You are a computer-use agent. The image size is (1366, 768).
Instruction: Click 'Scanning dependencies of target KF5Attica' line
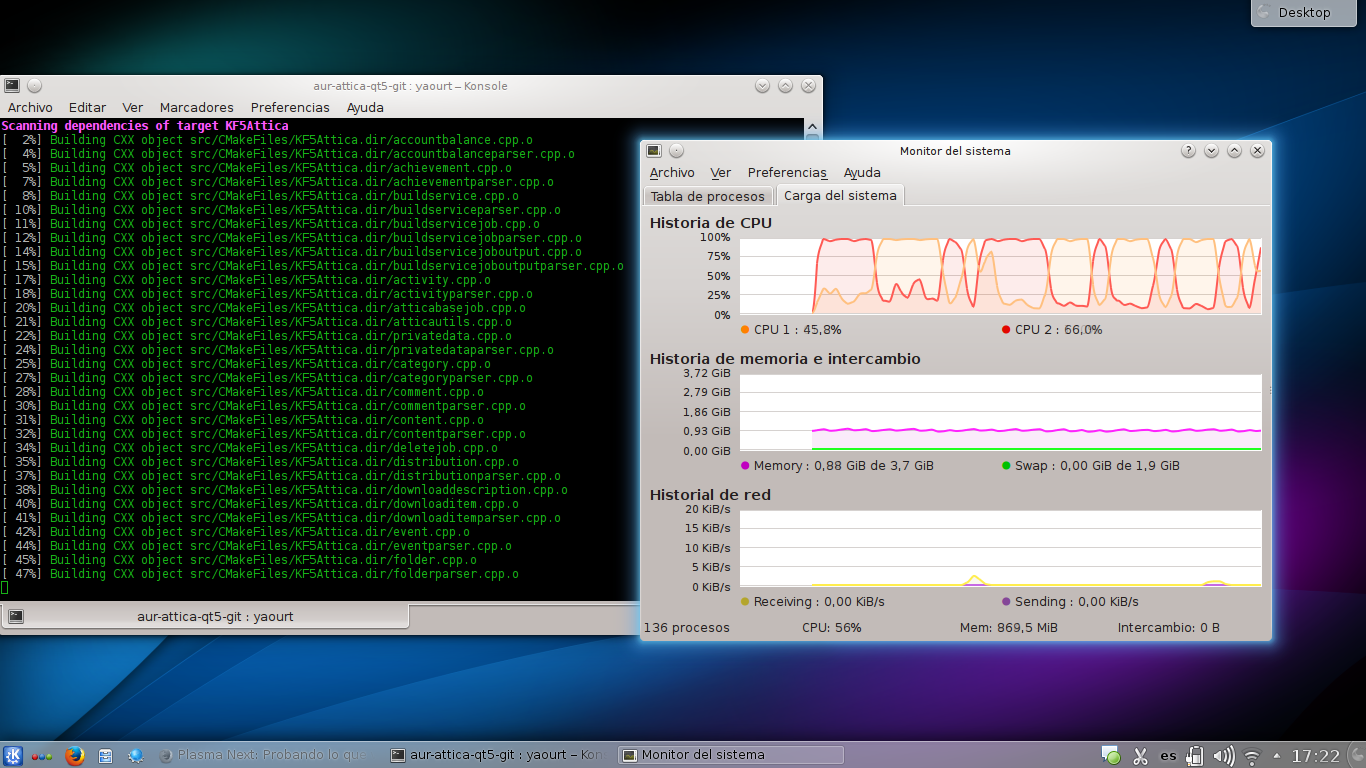click(145, 126)
